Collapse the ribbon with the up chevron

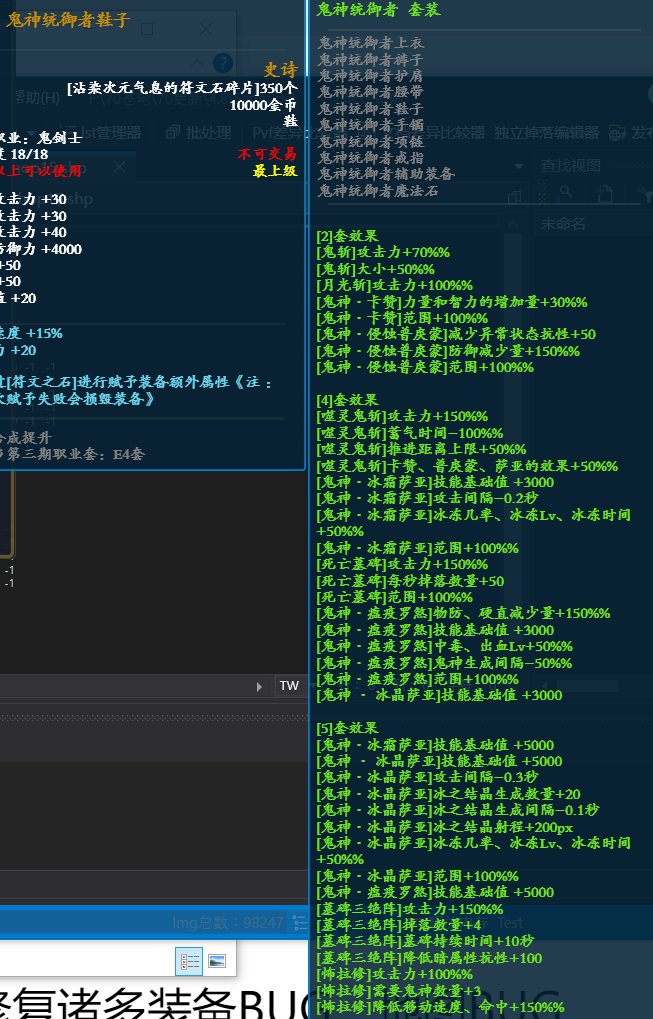(197, 63)
